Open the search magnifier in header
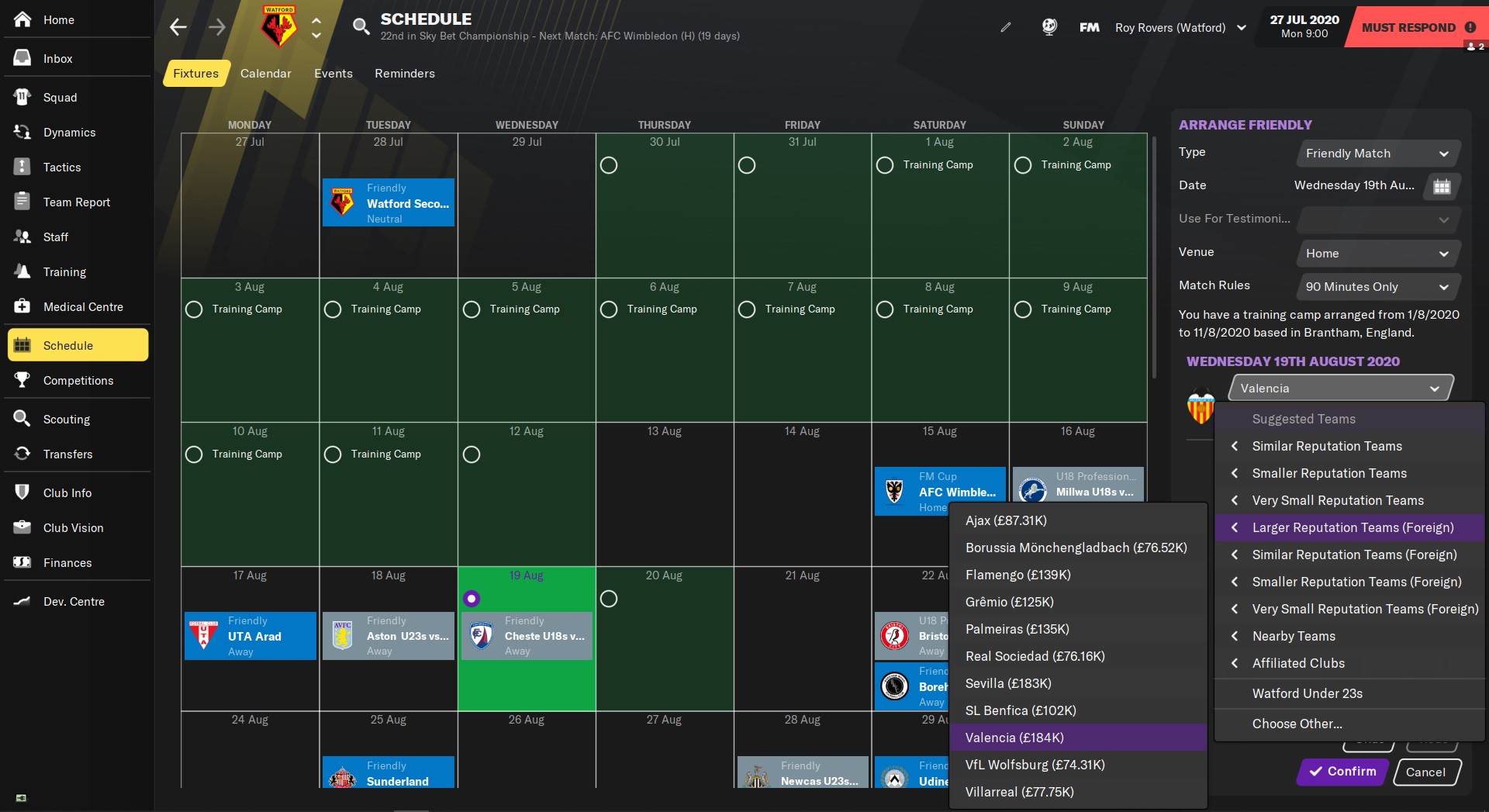Viewport: 1489px width, 812px height. click(361, 27)
